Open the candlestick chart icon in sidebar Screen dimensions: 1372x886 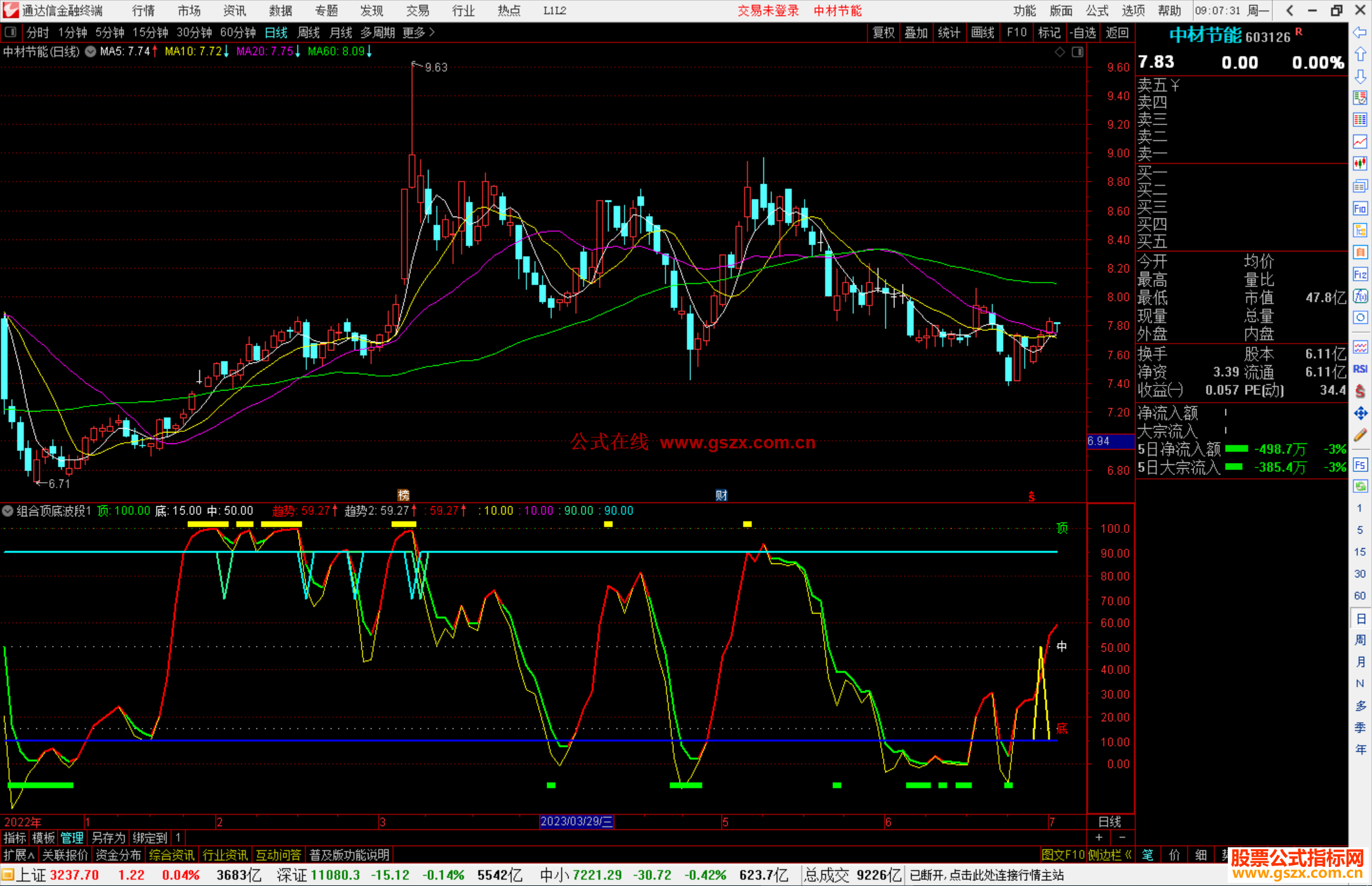click(x=1360, y=163)
